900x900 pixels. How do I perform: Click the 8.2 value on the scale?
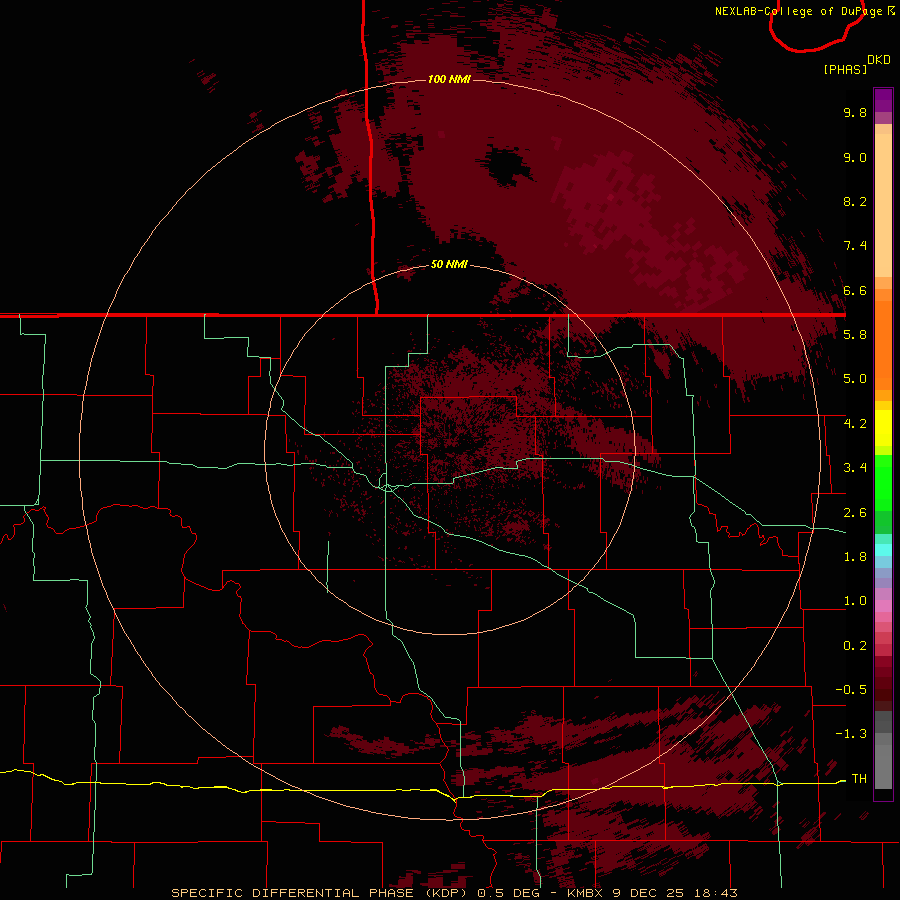(855, 201)
